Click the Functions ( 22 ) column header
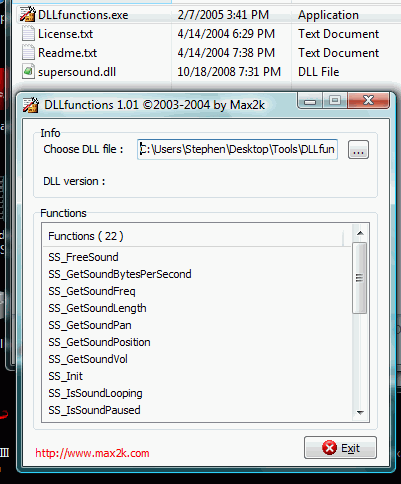Screen dimensions: 401x484 pyautogui.click(x=193, y=236)
